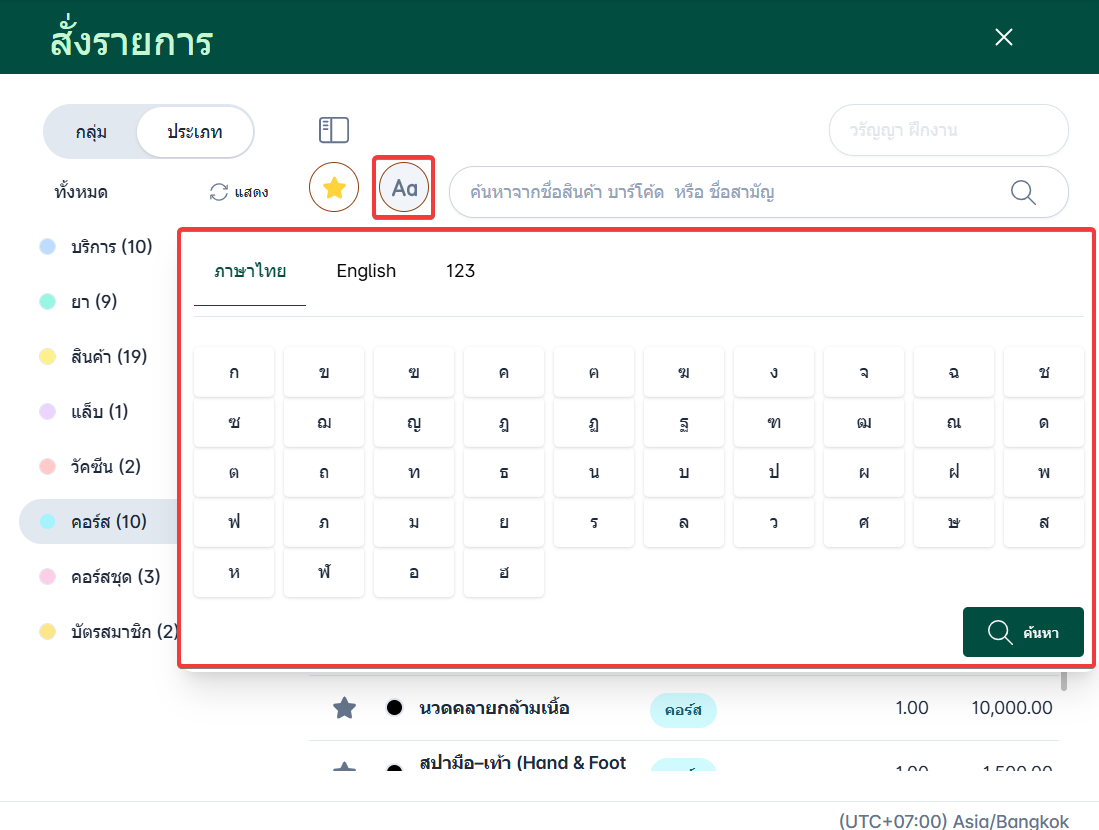The image size is (1099, 830).
Task: Select the ภาษาไทย keyboard tab
Action: coord(250,271)
